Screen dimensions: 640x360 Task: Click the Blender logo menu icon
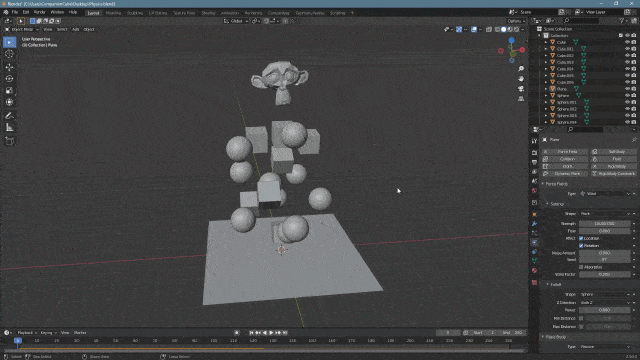6,12
